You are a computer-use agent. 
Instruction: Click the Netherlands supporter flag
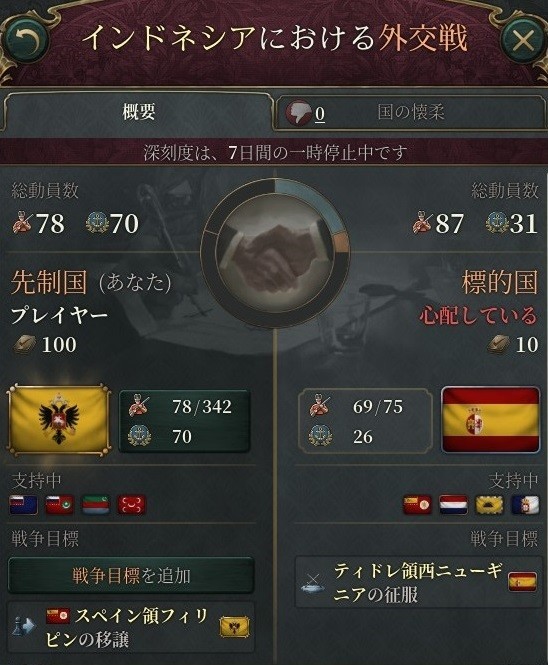[453, 505]
